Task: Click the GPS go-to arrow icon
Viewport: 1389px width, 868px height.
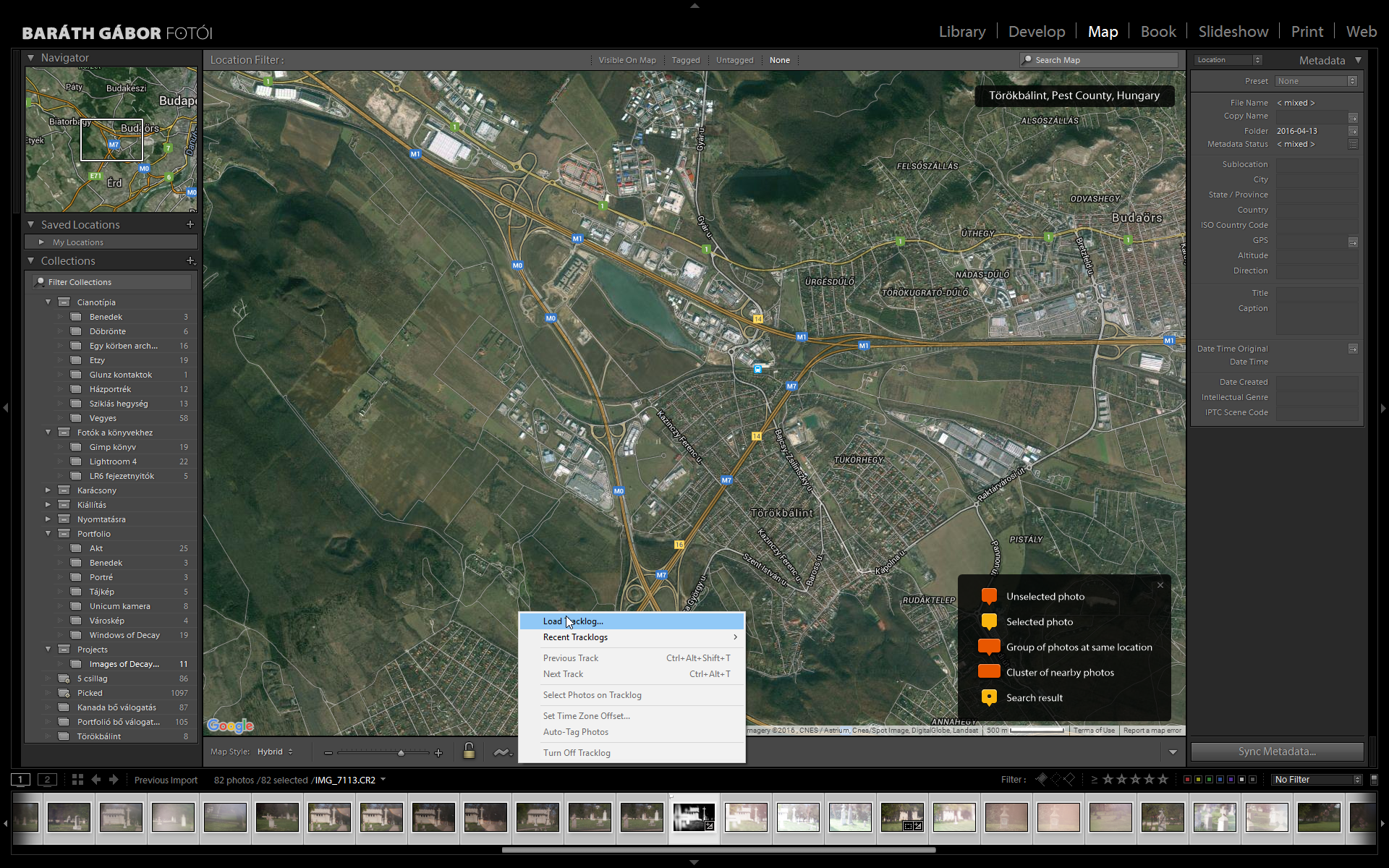Action: (x=1353, y=242)
